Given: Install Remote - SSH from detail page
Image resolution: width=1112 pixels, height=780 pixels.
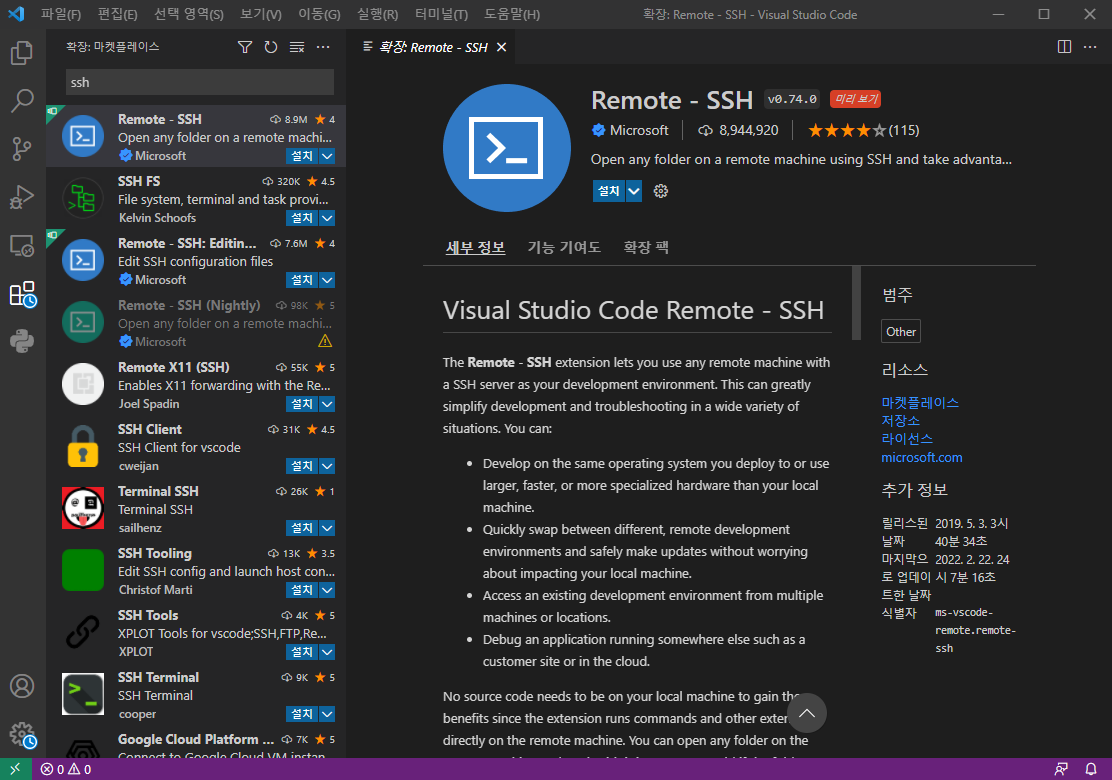Looking at the screenshot, I should pos(608,191).
